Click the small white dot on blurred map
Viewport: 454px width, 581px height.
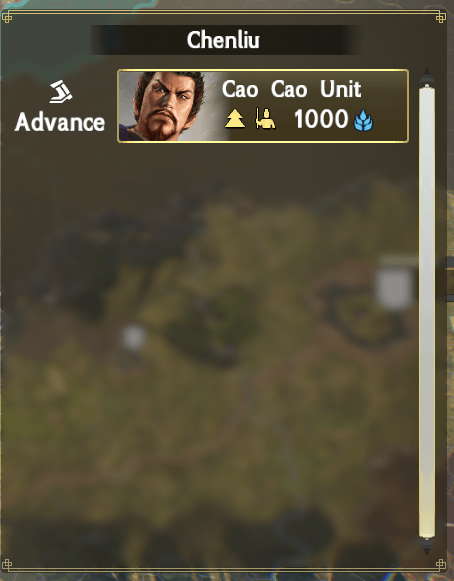pyautogui.click(x=133, y=337)
